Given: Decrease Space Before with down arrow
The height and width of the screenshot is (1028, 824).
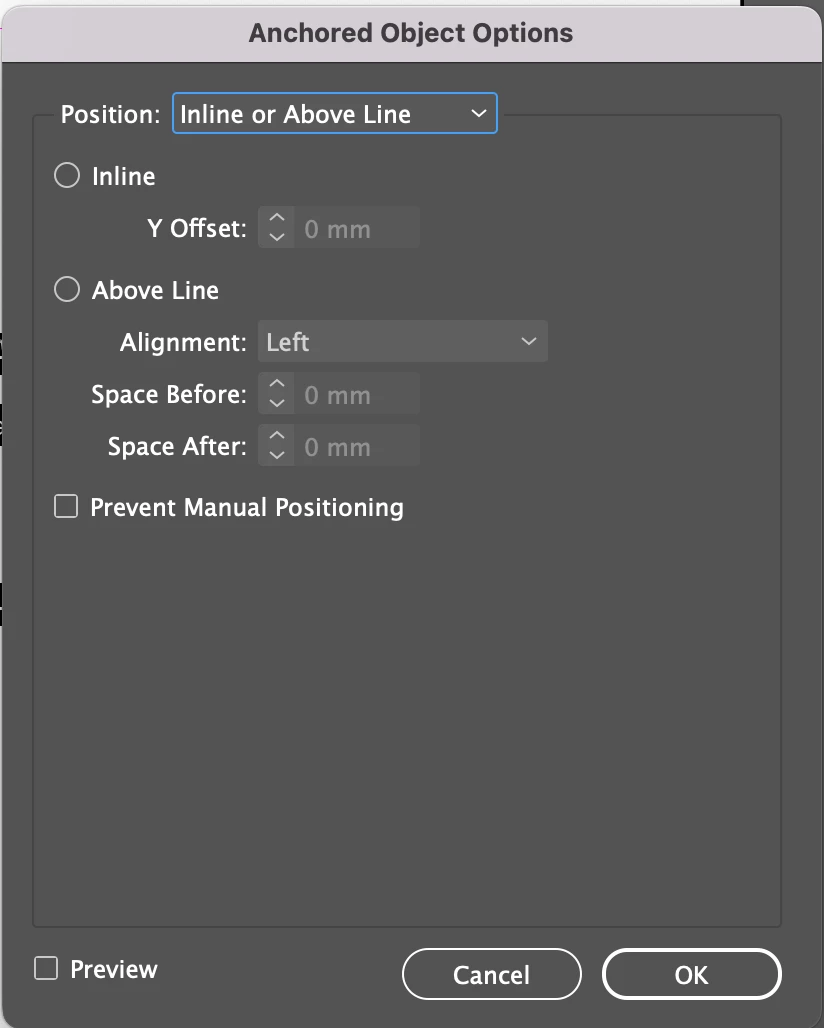Looking at the screenshot, I should (277, 404).
